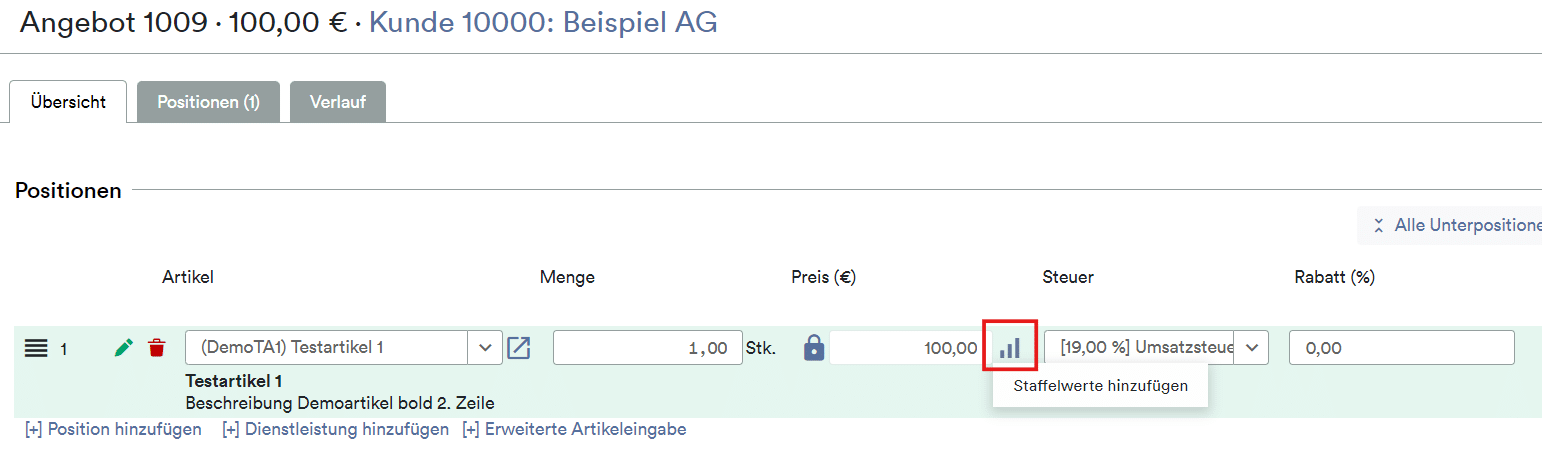Expand the Testartikel 1 article dropdown
This screenshot has width=1542, height=472.
pyautogui.click(x=485, y=348)
